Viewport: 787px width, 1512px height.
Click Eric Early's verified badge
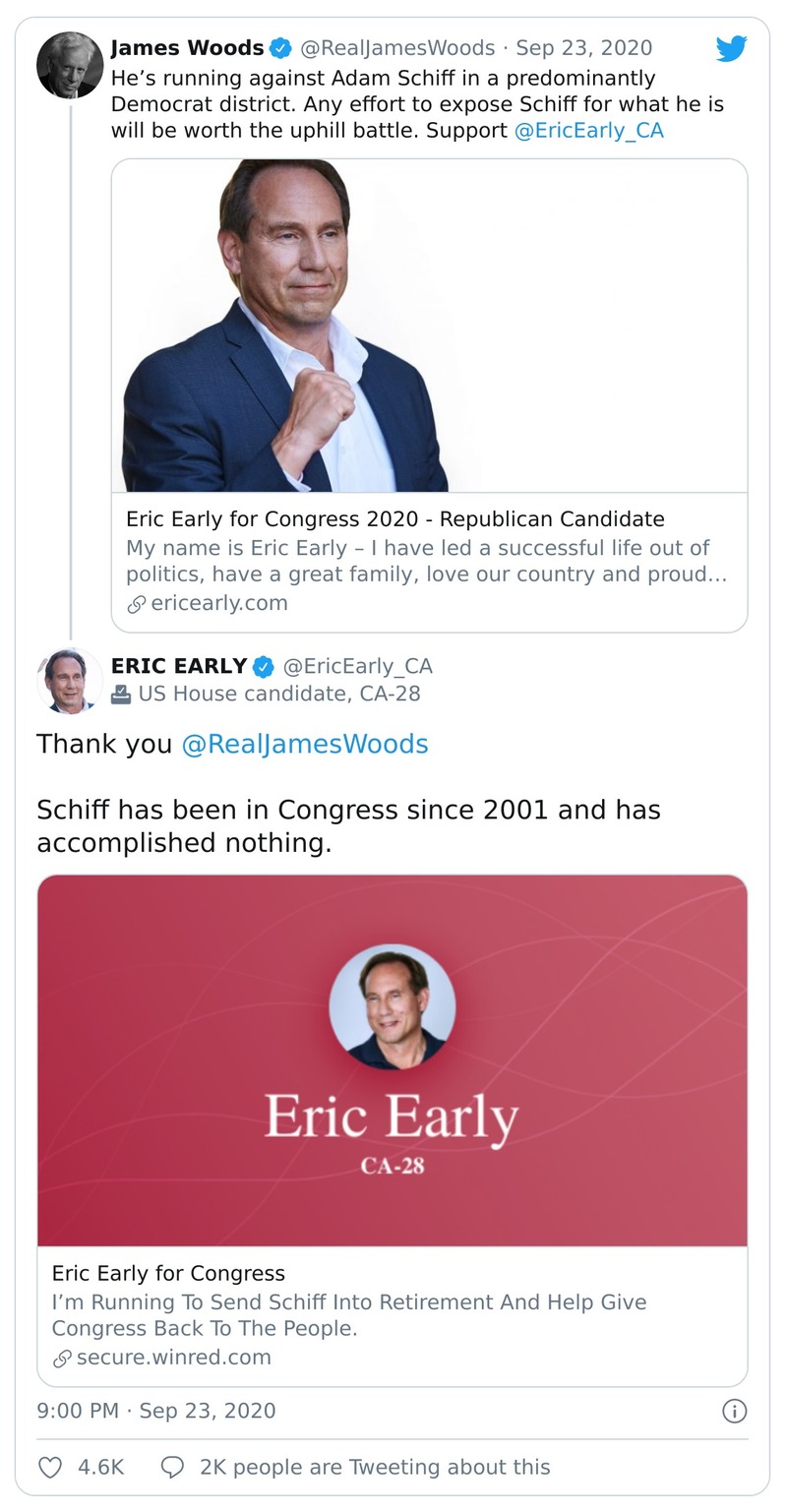point(264,666)
